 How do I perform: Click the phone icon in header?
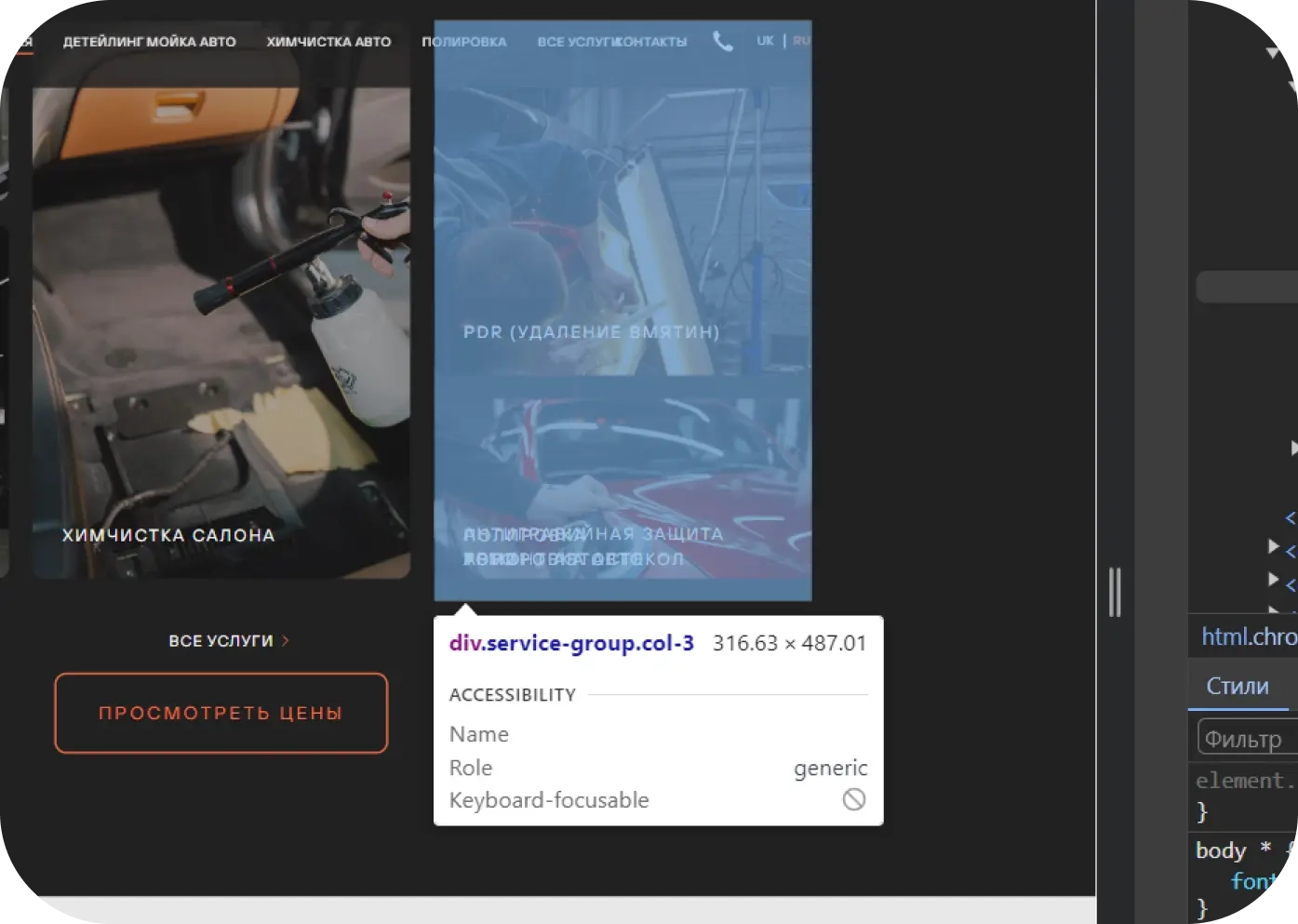[x=723, y=41]
